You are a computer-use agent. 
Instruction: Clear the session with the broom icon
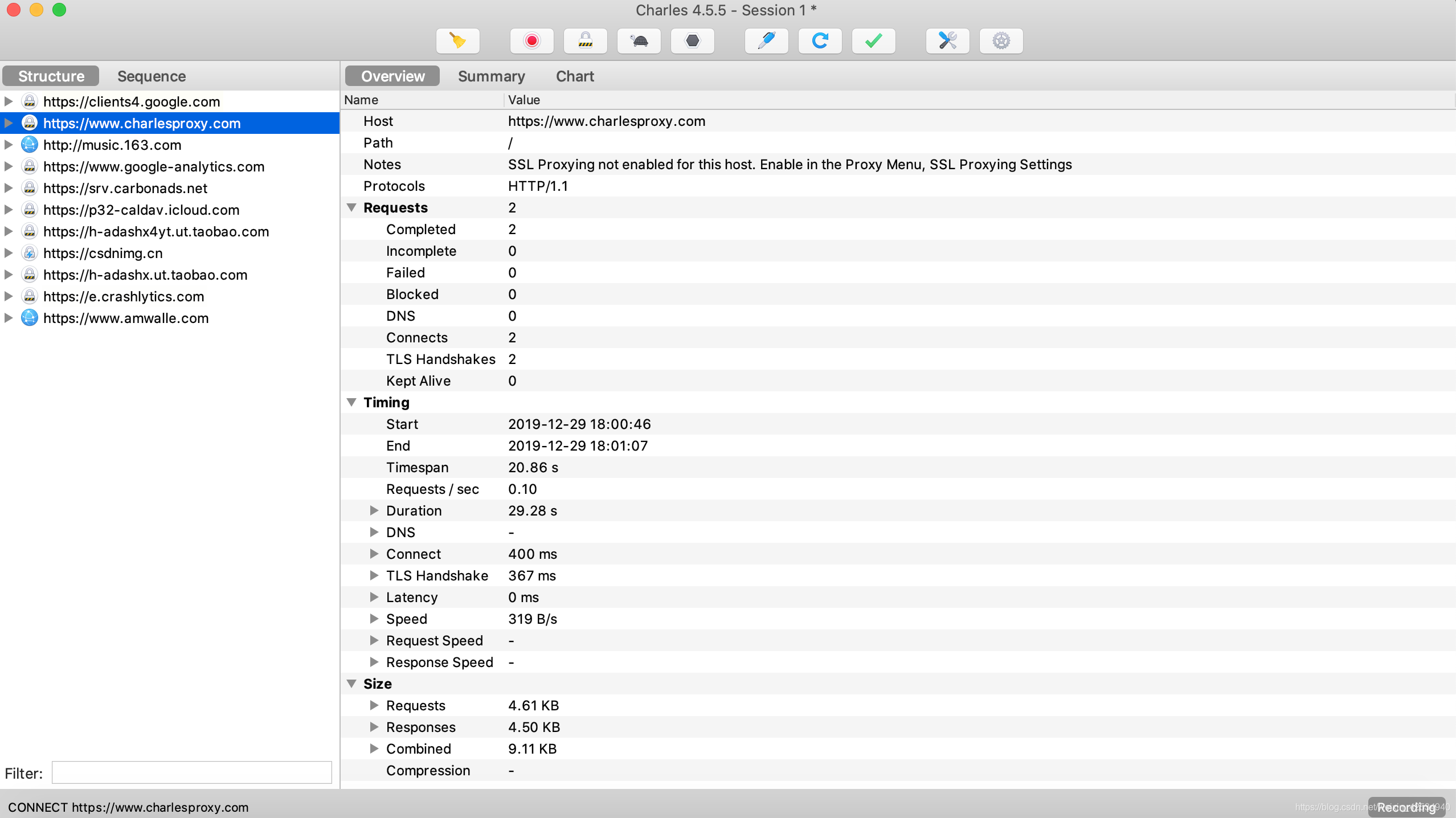pyautogui.click(x=457, y=41)
